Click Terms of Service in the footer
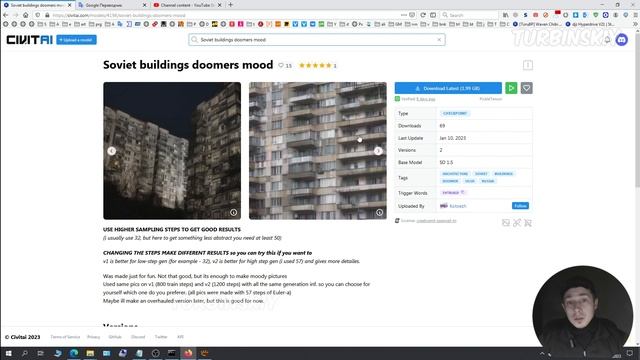Viewport: 640px width, 360px height. pos(65,337)
